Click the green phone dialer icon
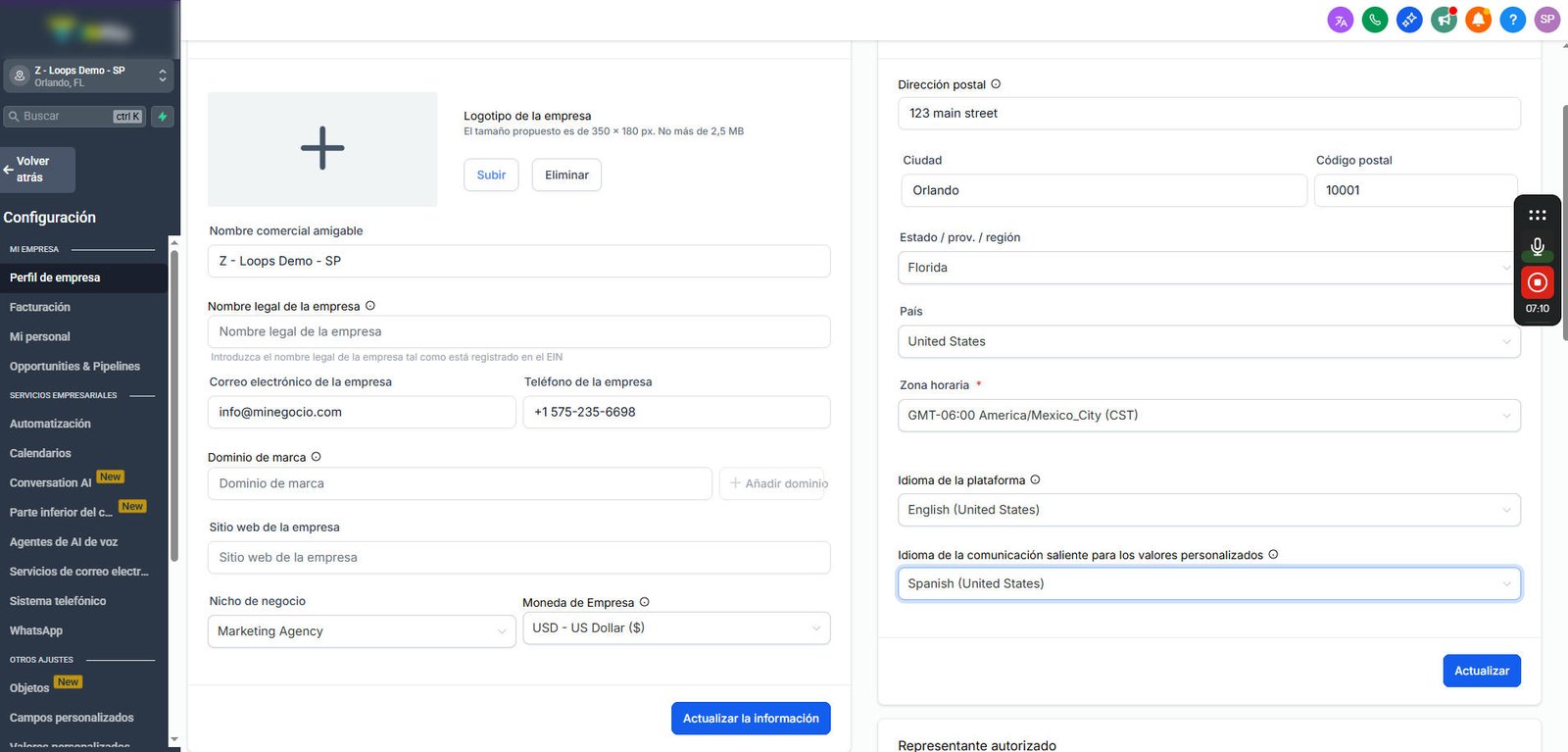Viewport: 1568px width, 752px height. click(x=1375, y=20)
